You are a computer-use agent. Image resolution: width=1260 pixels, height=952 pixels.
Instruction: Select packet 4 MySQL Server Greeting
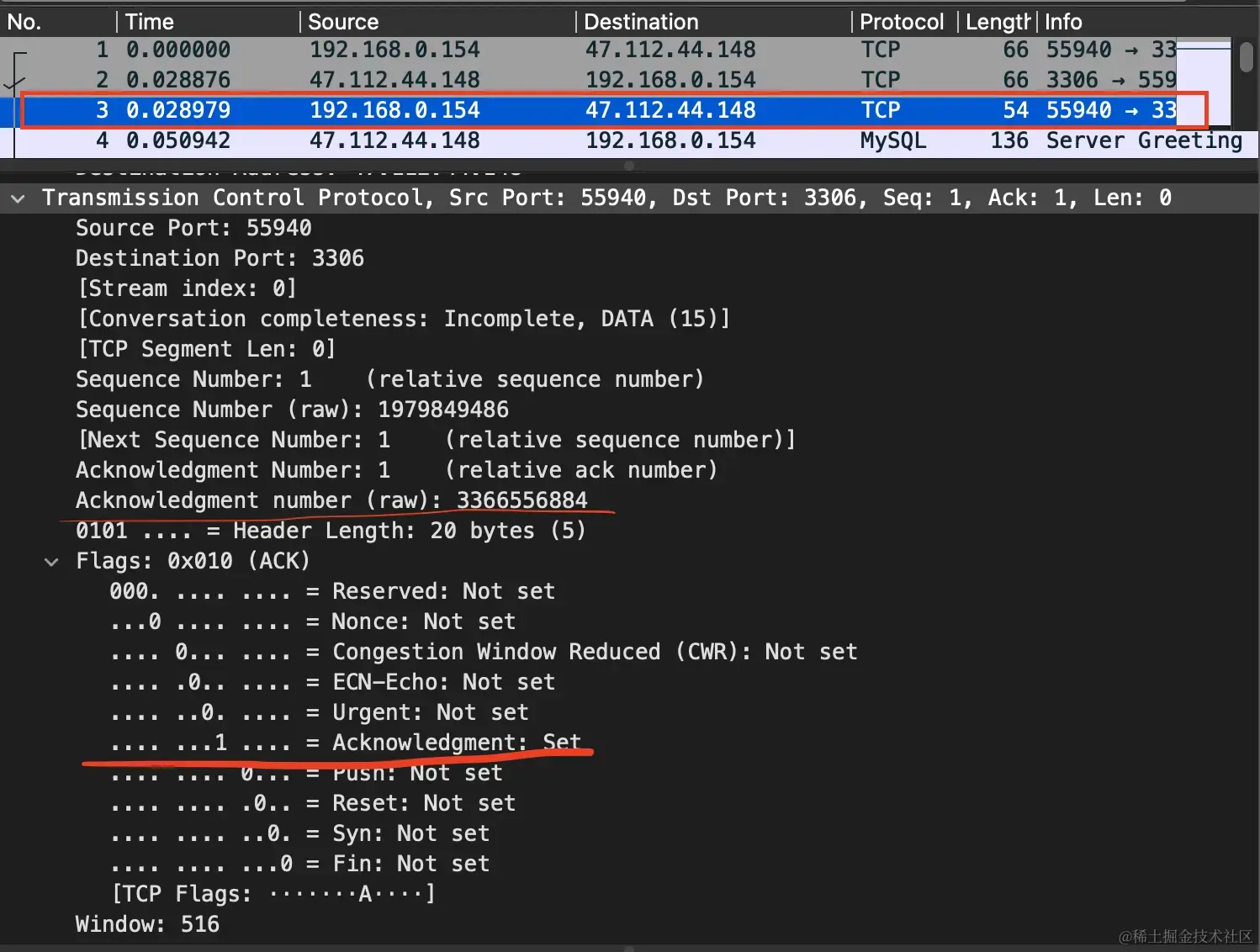pyautogui.click(x=629, y=140)
